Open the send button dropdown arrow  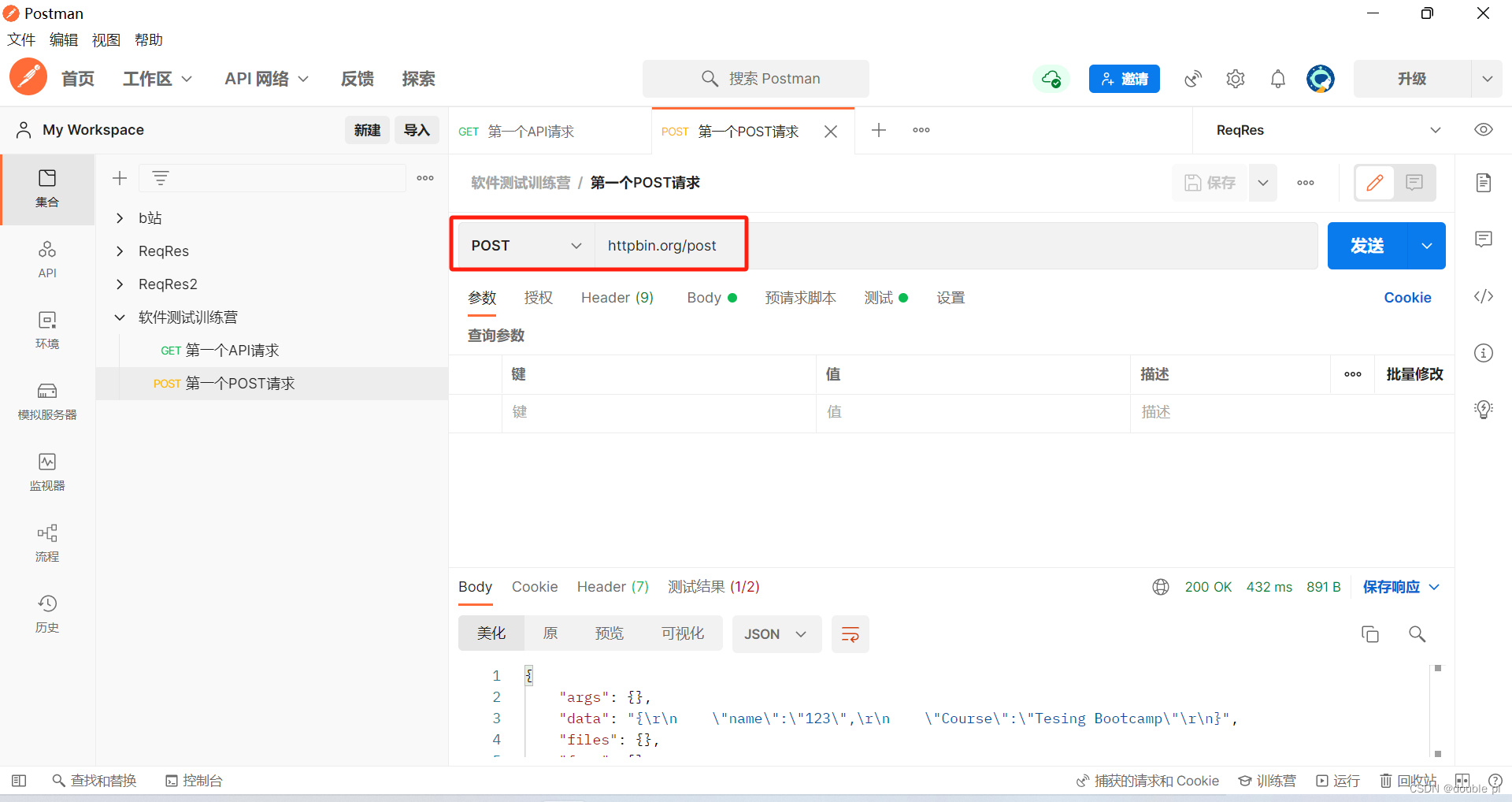(x=1426, y=246)
